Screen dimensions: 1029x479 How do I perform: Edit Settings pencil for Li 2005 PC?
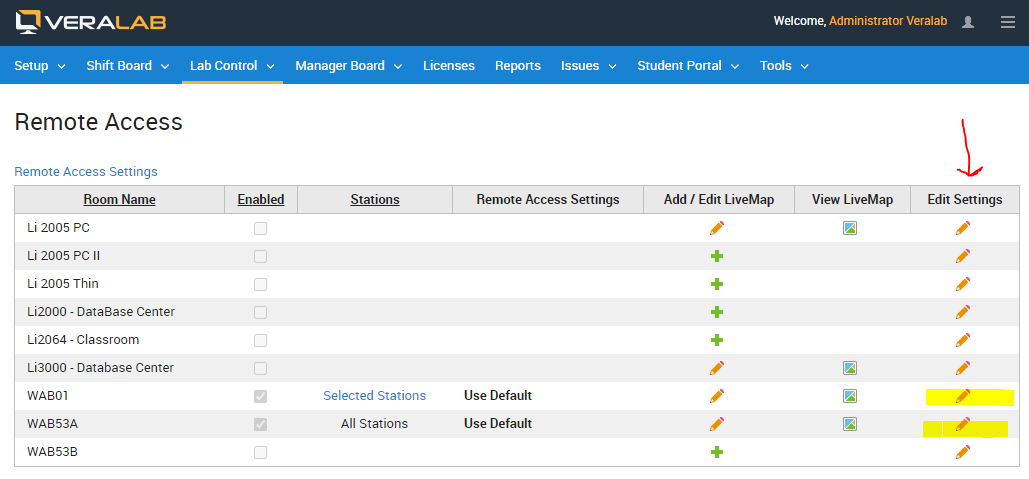point(963,228)
